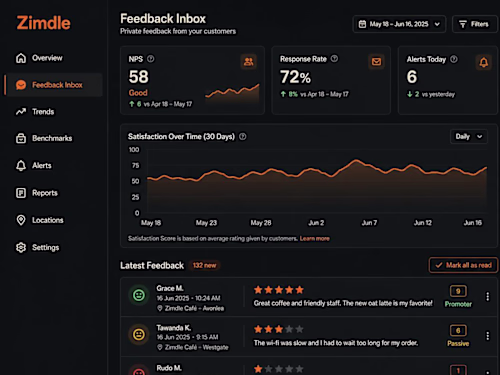Click the envelope icon on Response Rate card
500x375 pixels.
[376, 62]
